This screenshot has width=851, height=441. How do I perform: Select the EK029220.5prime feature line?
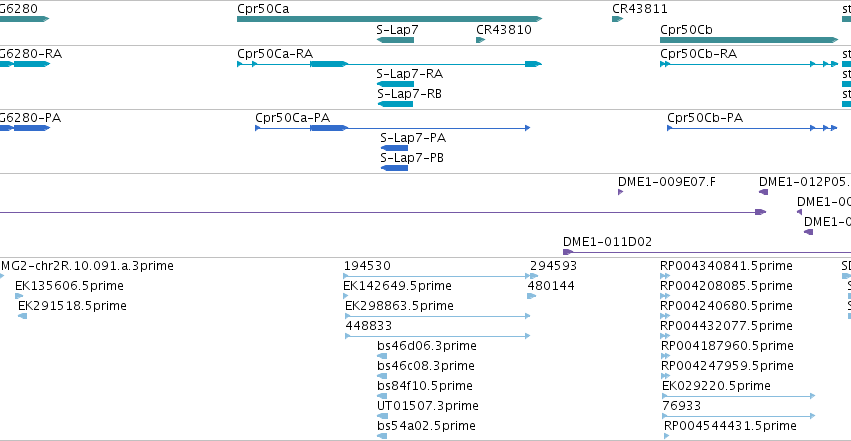[x=739, y=397]
